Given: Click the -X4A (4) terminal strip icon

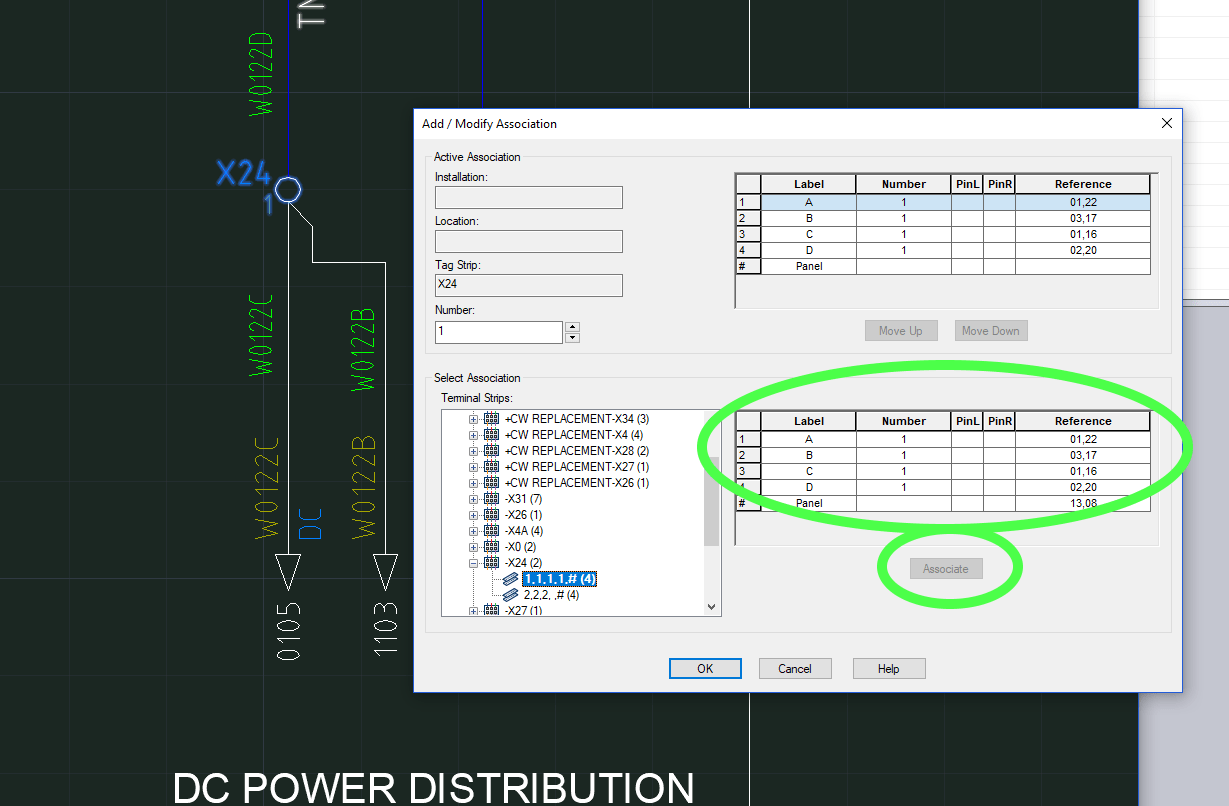Looking at the screenshot, I should coord(492,531).
